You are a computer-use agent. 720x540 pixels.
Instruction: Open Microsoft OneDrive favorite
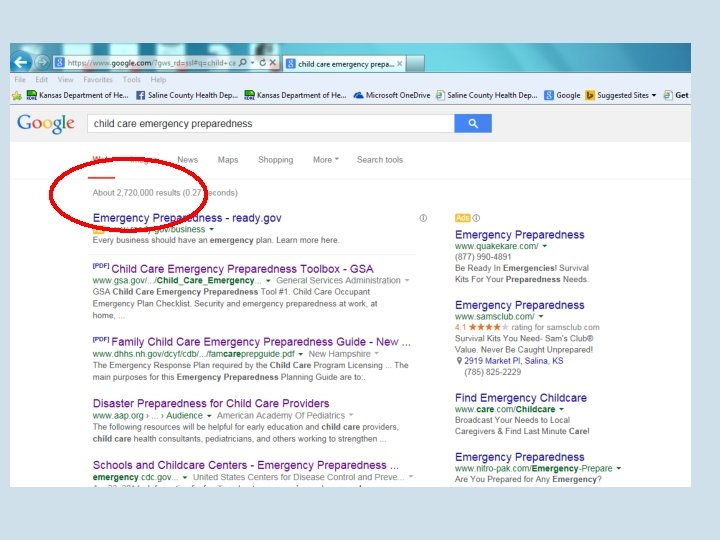[x=392, y=95]
